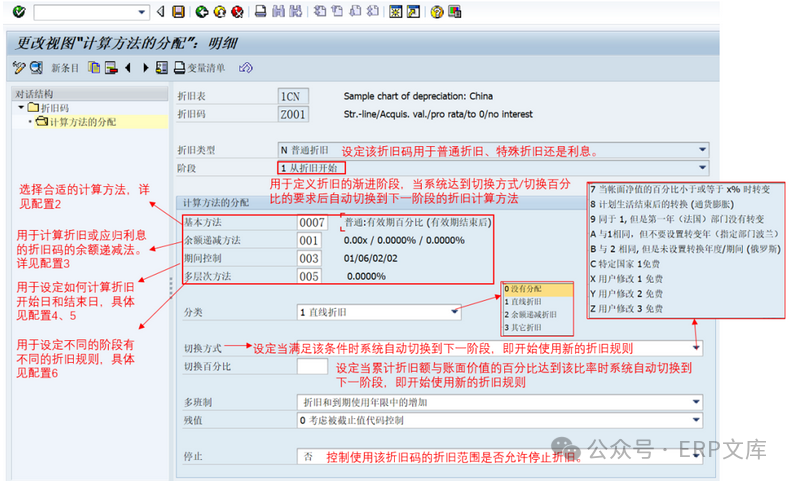Click the Print icon in top toolbar
Image resolution: width=792 pixels, height=481 pixels.
(260, 12)
